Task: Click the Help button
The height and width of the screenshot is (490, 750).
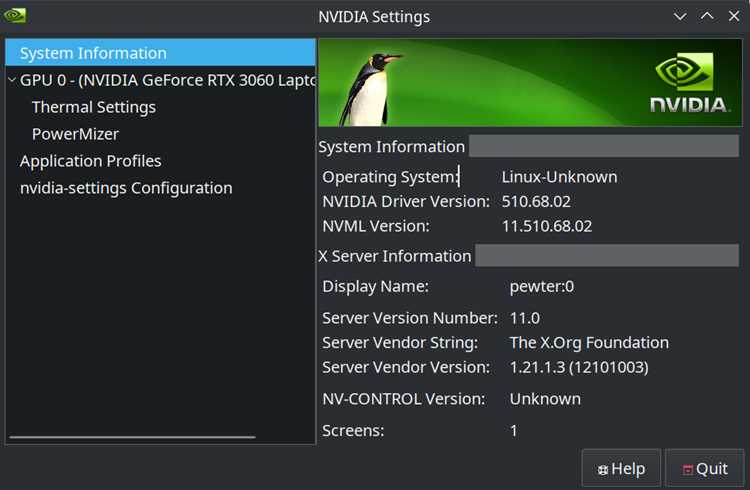Action: [621, 468]
